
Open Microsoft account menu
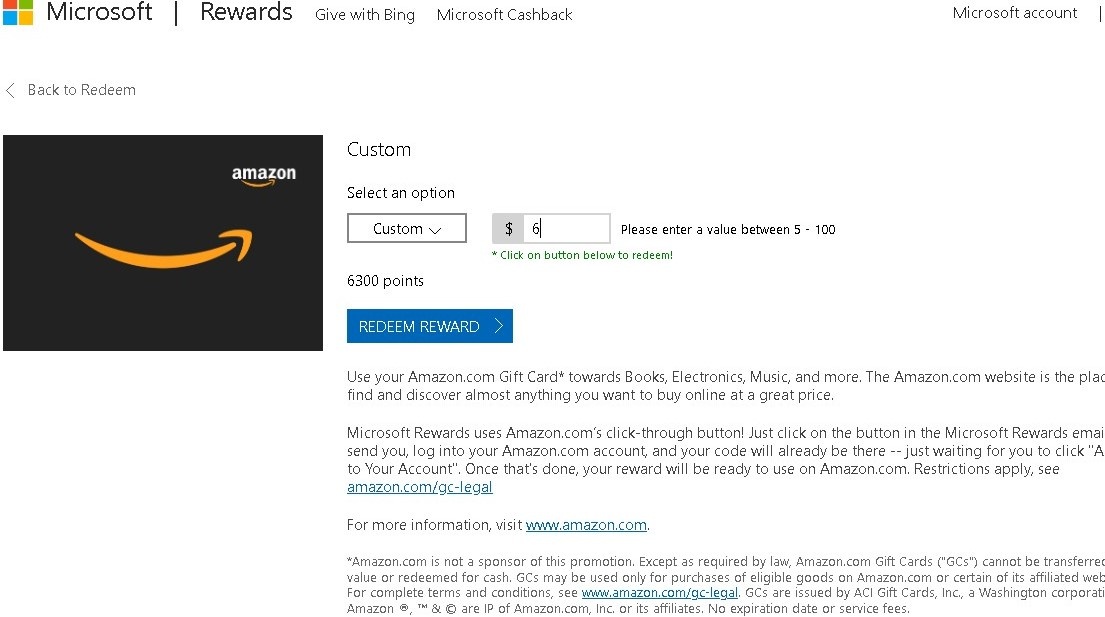(x=1015, y=13)
